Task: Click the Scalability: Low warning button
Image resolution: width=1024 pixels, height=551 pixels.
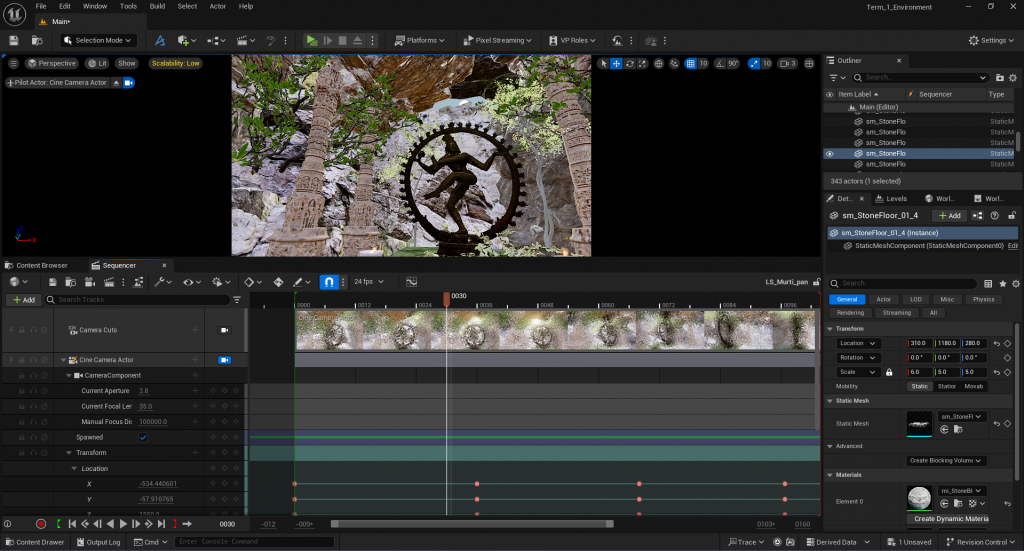Action: pos(176,63)
